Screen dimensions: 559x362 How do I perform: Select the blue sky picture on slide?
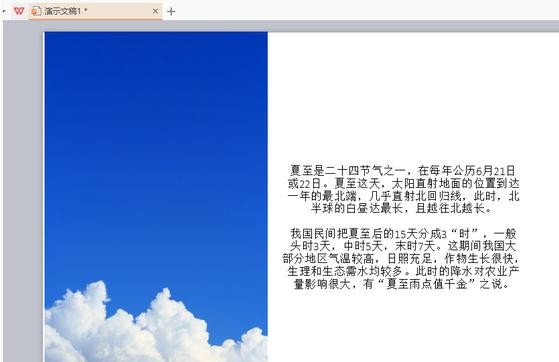click(156, 197)
